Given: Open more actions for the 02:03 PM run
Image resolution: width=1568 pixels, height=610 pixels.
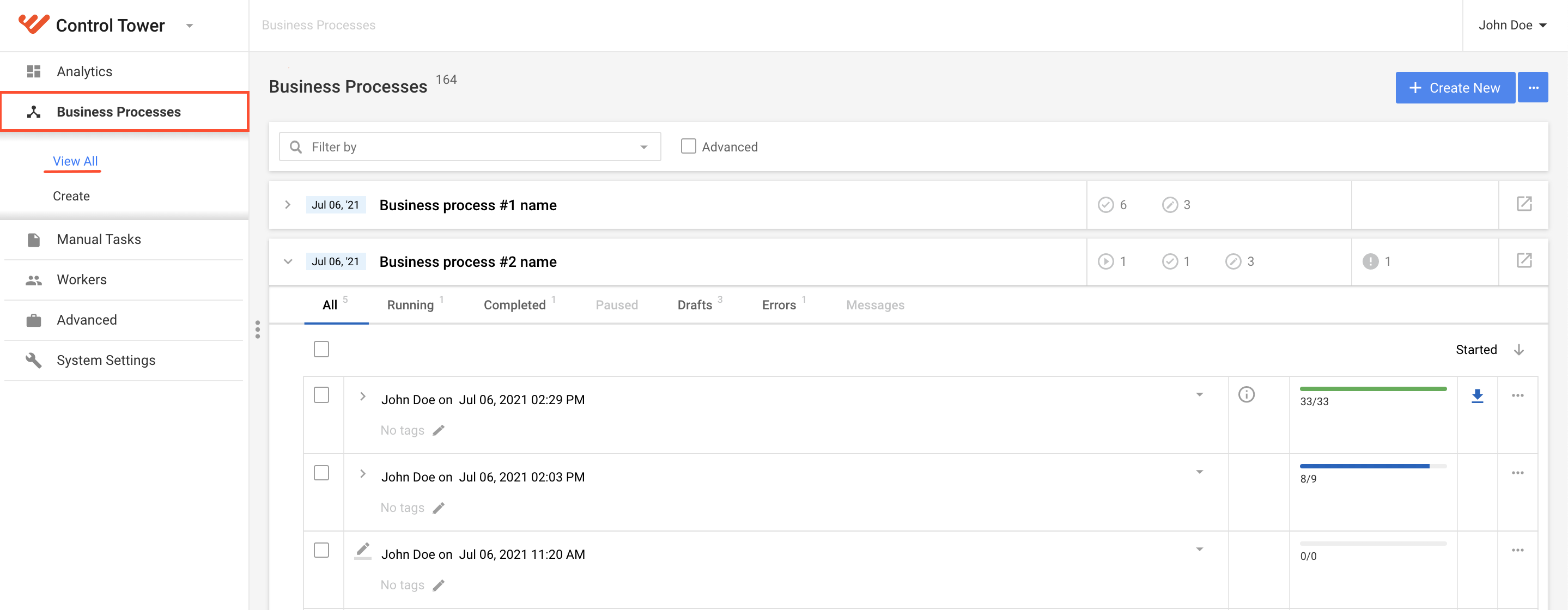Looking at the screenshot, I should click(1517, 472).
